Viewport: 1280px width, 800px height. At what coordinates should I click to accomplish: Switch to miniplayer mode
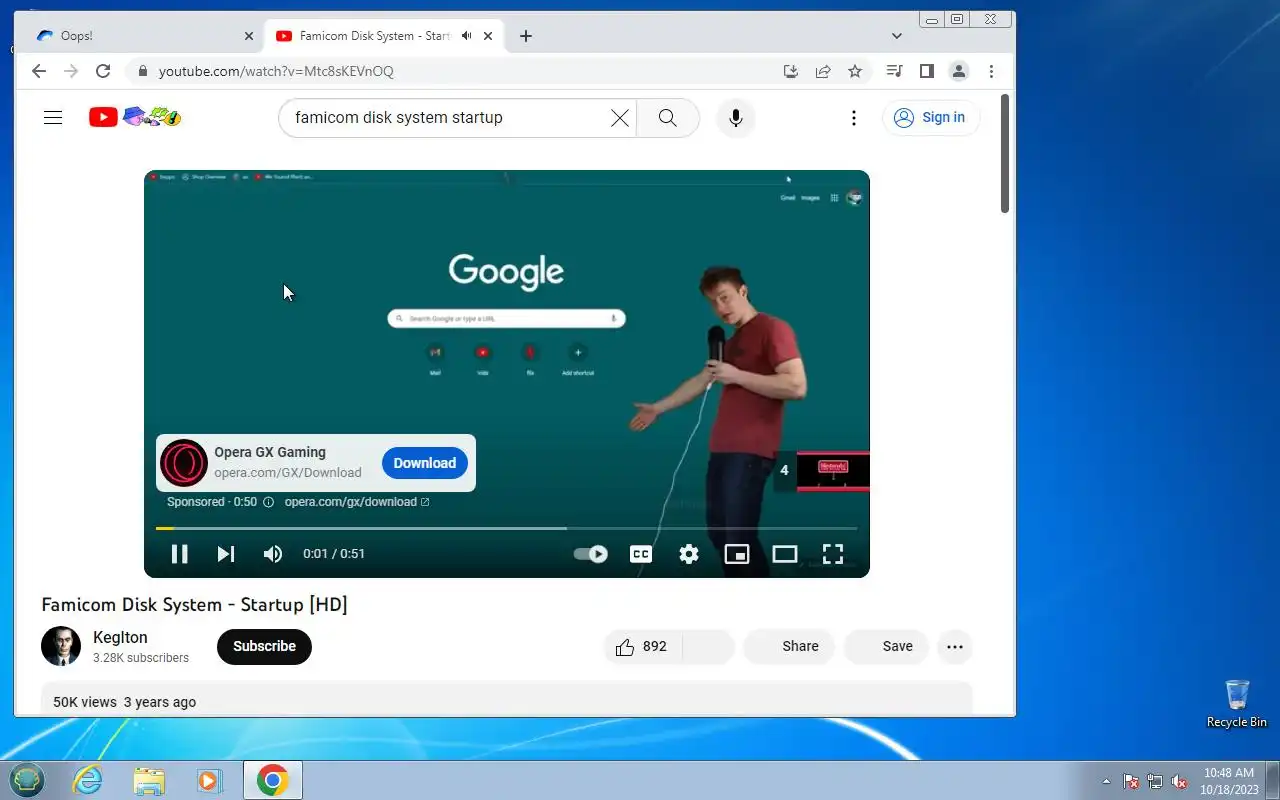pyautogui.click(x=737, y=554)
